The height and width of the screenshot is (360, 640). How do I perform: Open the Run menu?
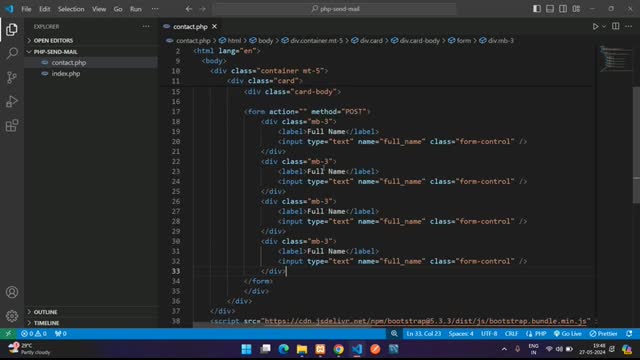tap(136, 9)
